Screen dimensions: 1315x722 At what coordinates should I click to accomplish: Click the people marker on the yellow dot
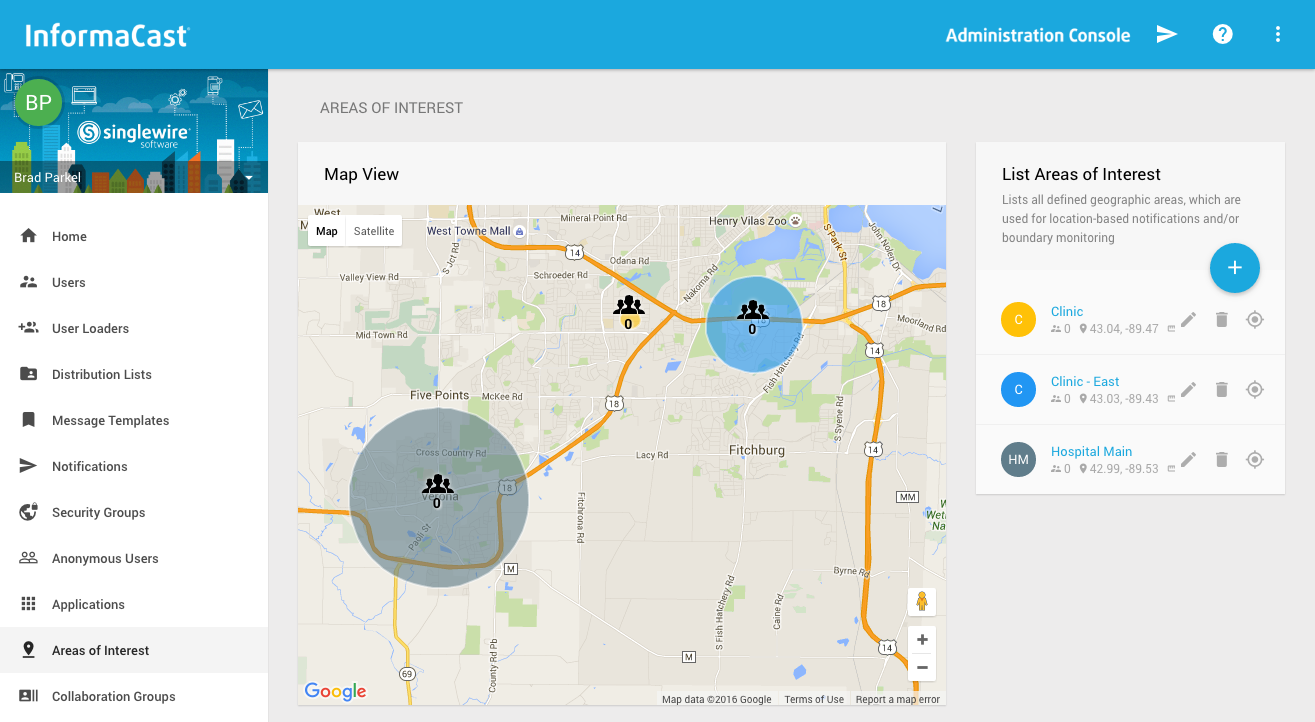coord(629,306)
